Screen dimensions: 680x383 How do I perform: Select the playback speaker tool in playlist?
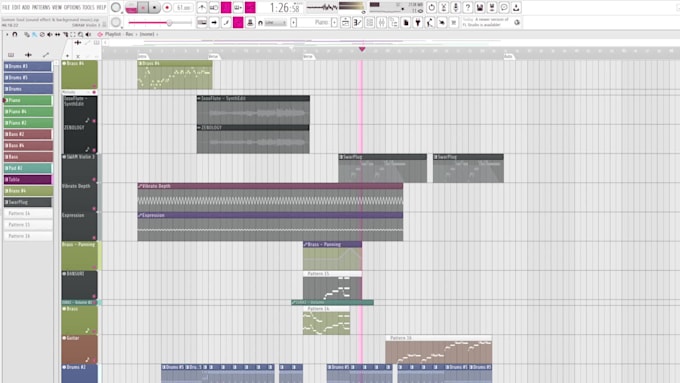coord(88,34)
